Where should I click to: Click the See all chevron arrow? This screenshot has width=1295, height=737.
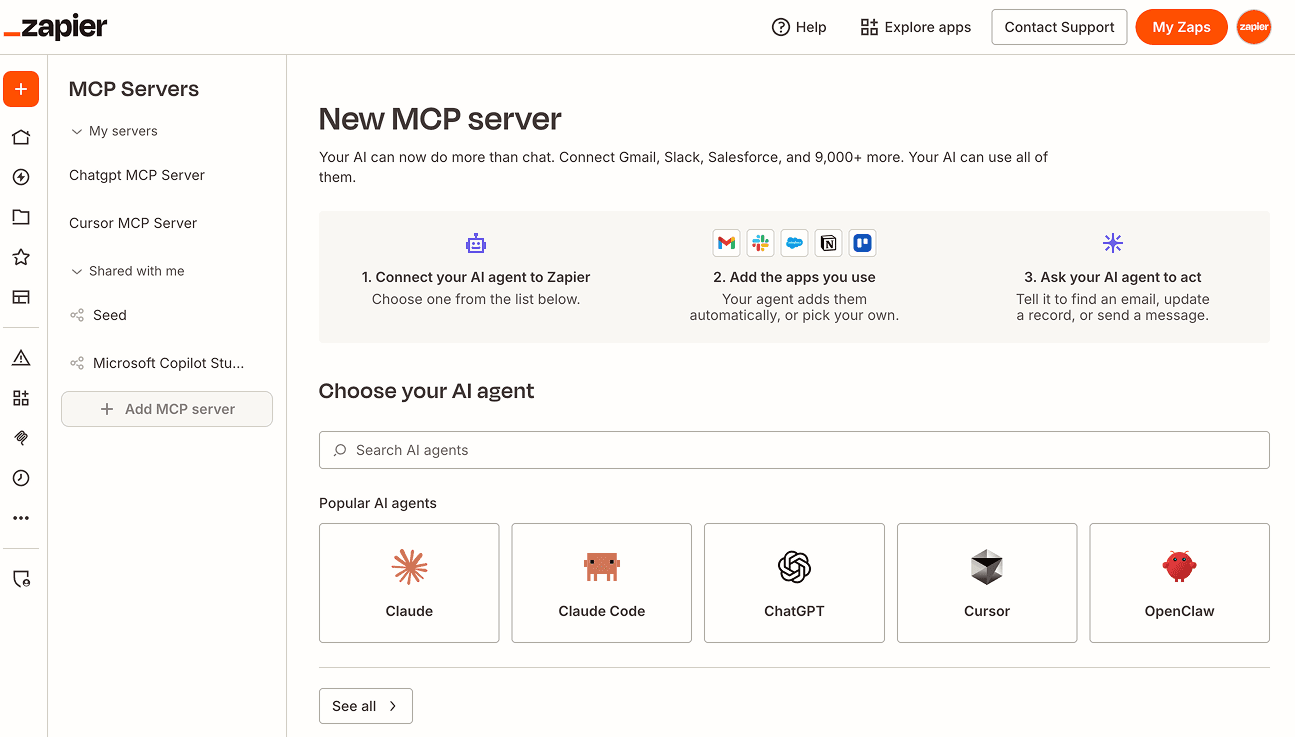point(393,706)
